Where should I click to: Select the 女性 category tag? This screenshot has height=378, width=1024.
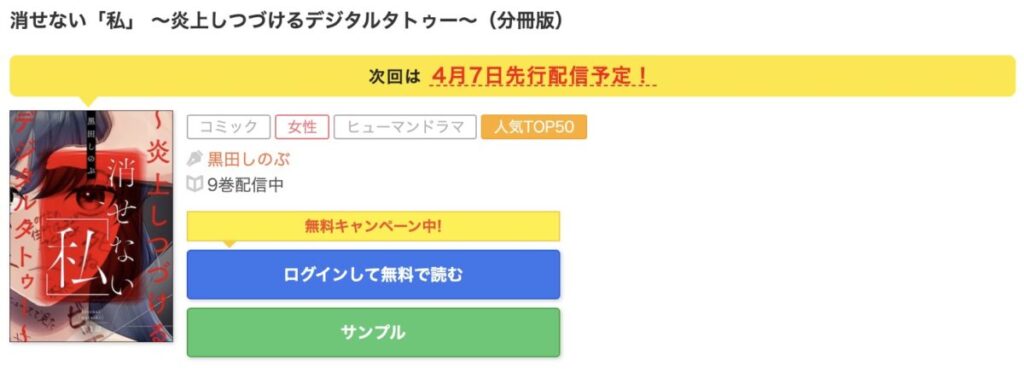[x=302, y=127]
